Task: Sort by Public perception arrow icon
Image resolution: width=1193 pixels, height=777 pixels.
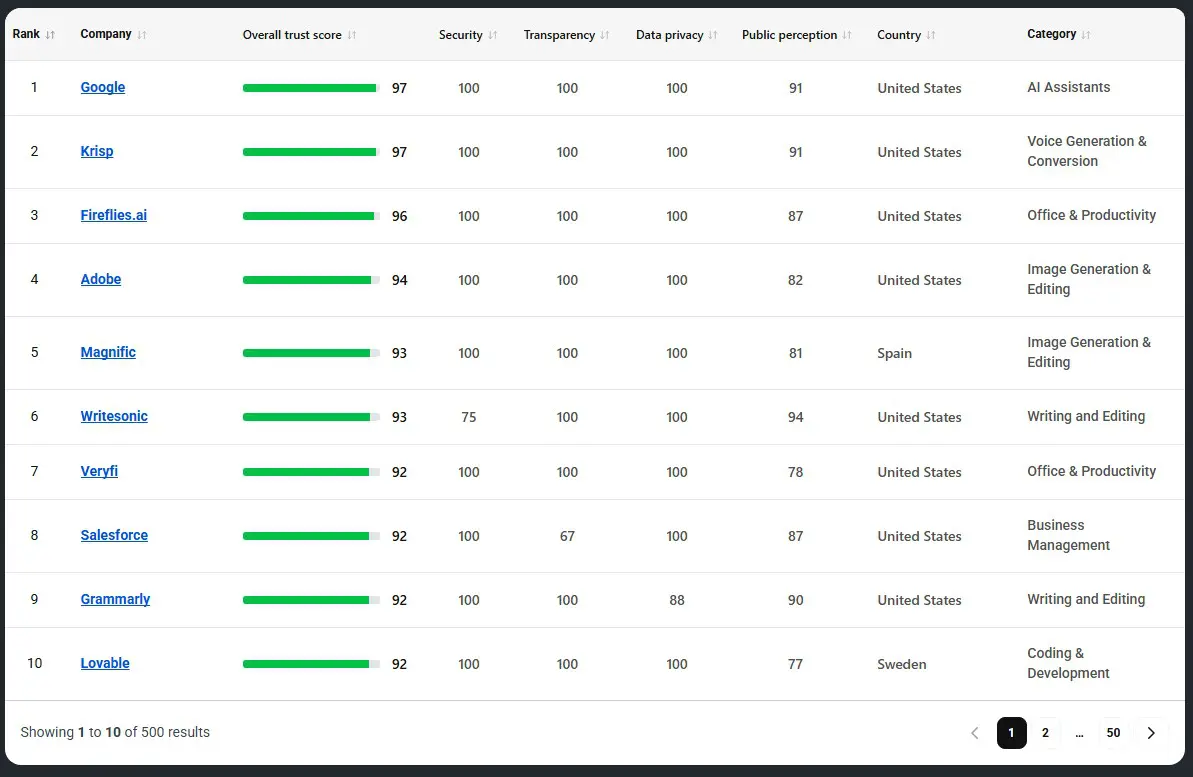Action: coord(847,35)
